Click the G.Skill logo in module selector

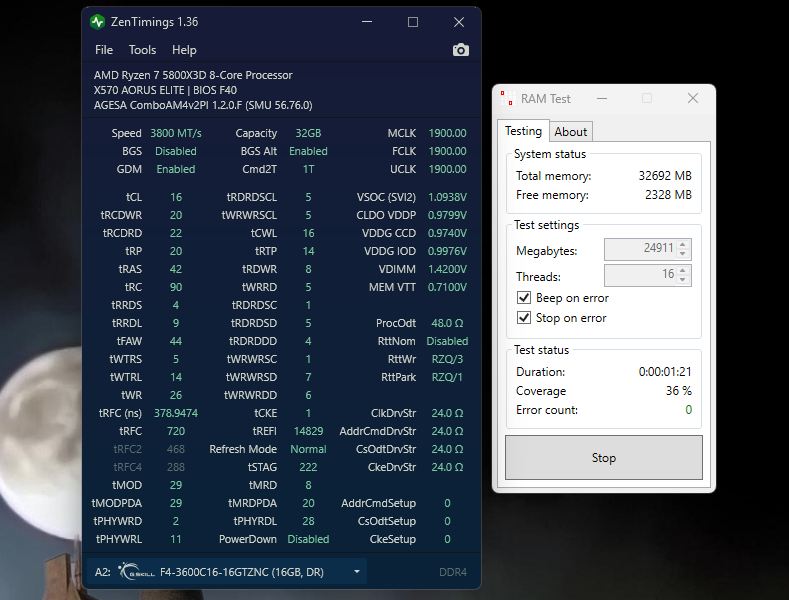coord(136,572)
